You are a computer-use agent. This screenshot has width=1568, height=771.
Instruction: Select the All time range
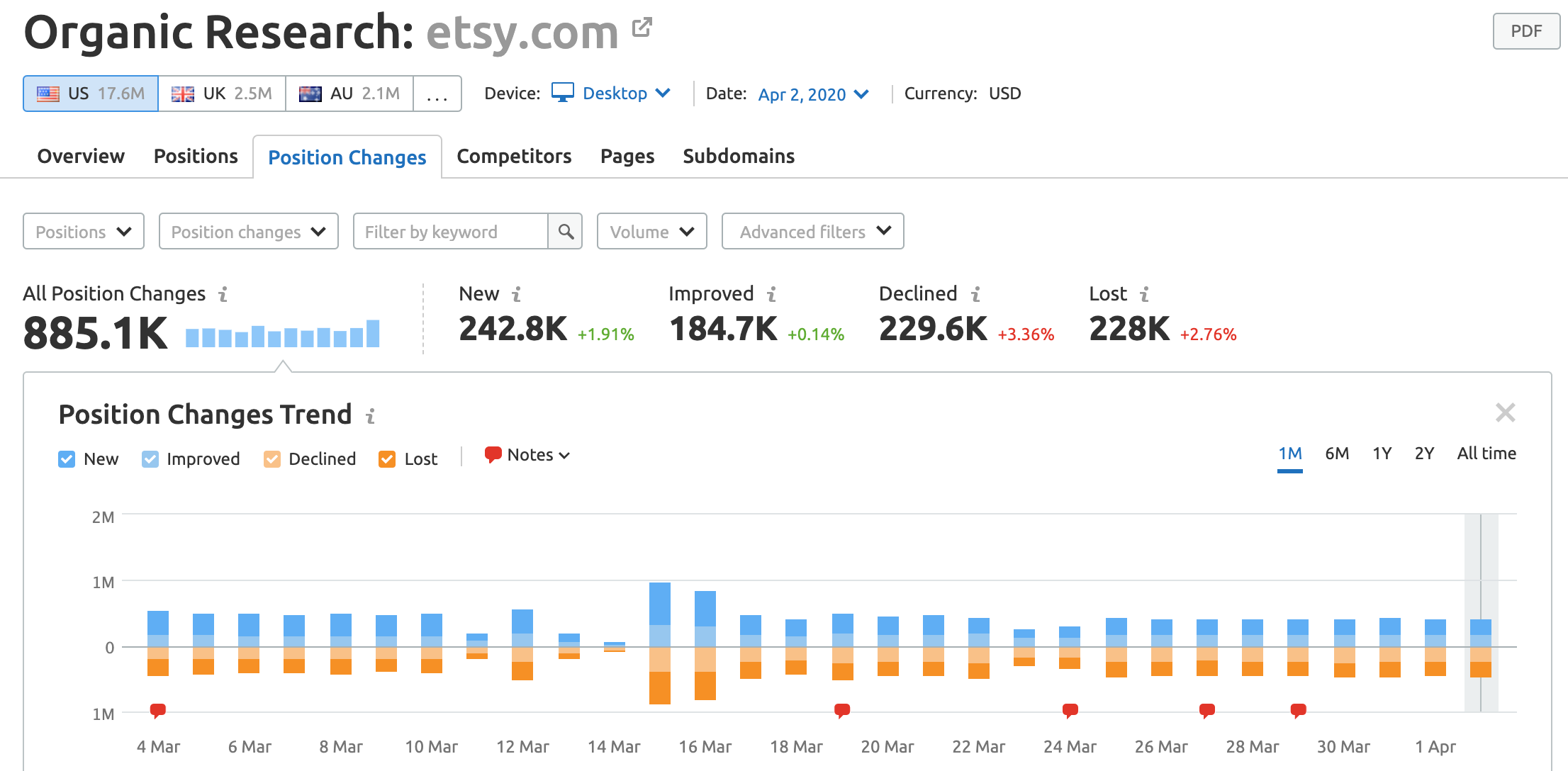pyautogui.click(x=1486, y=454)
